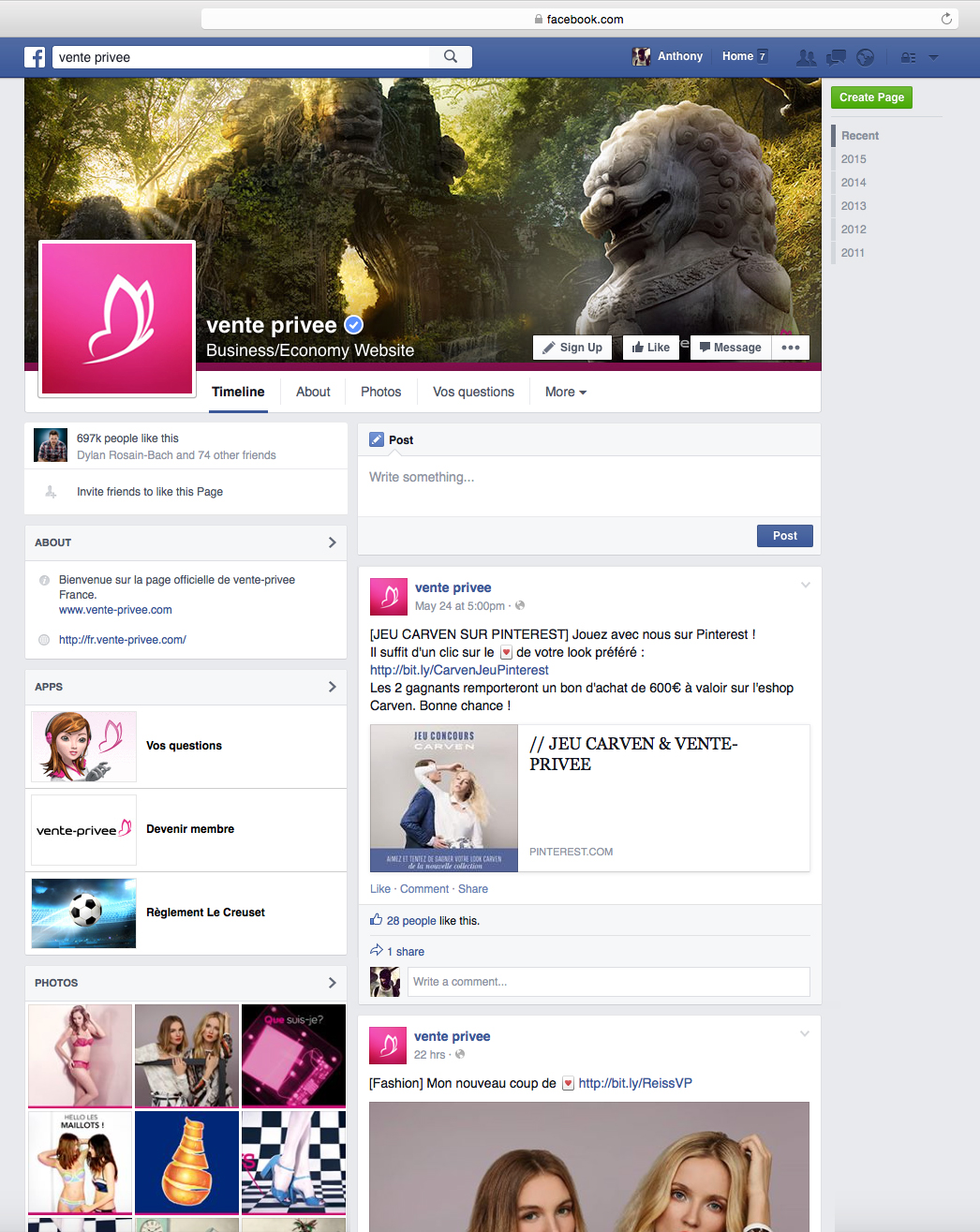Open the lingerie model photo thumbnail
This screenshot has height=1232, width=980.
pyautogui.click(x=81, y=1056)
